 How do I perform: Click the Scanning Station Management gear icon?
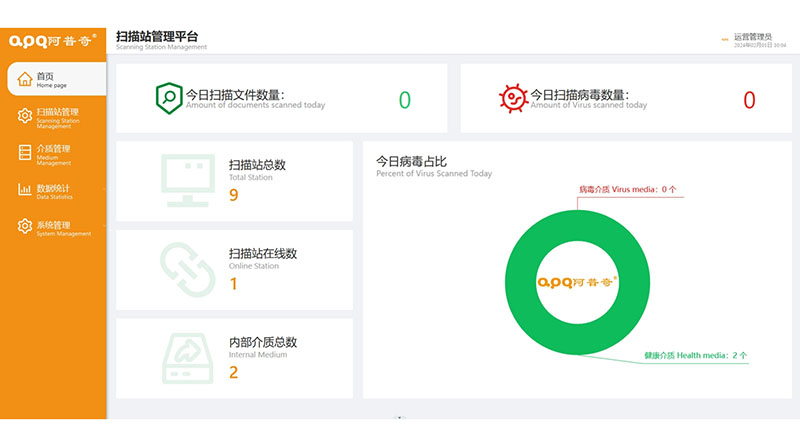pyautogui.click(x=25, y=117)
